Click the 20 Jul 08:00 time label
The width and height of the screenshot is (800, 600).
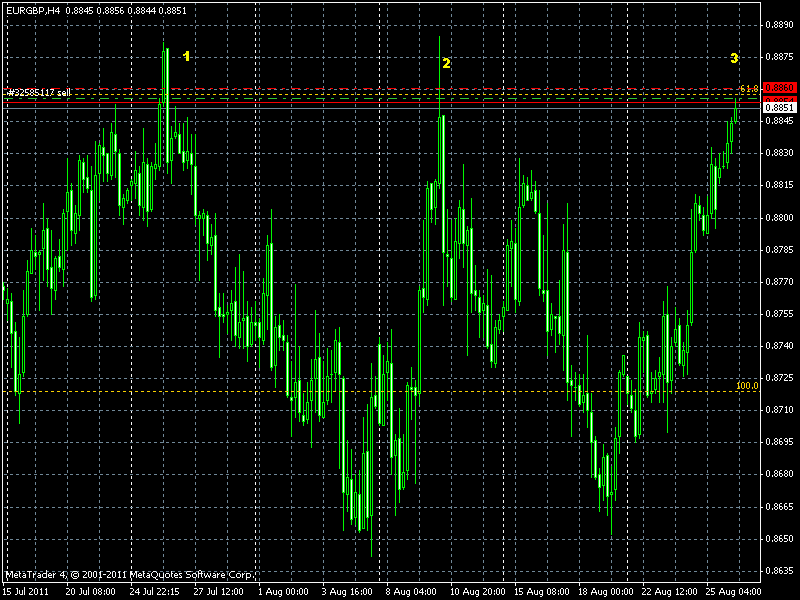[90, 592]
